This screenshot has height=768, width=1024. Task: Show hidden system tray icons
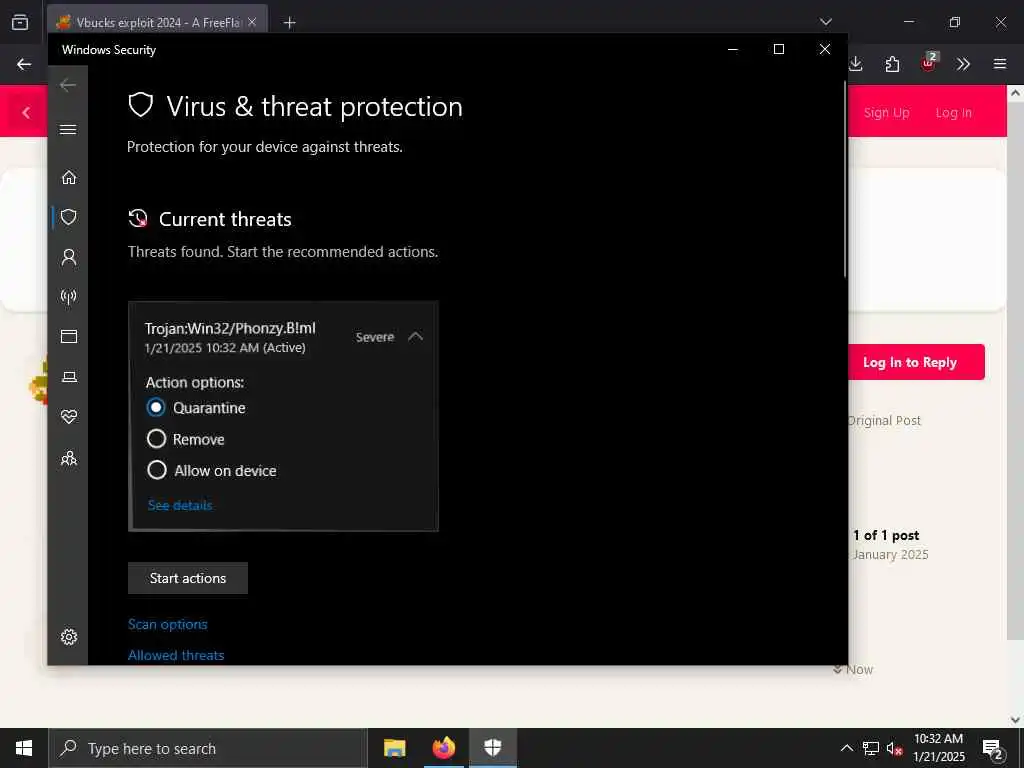(x=846, y=748)
